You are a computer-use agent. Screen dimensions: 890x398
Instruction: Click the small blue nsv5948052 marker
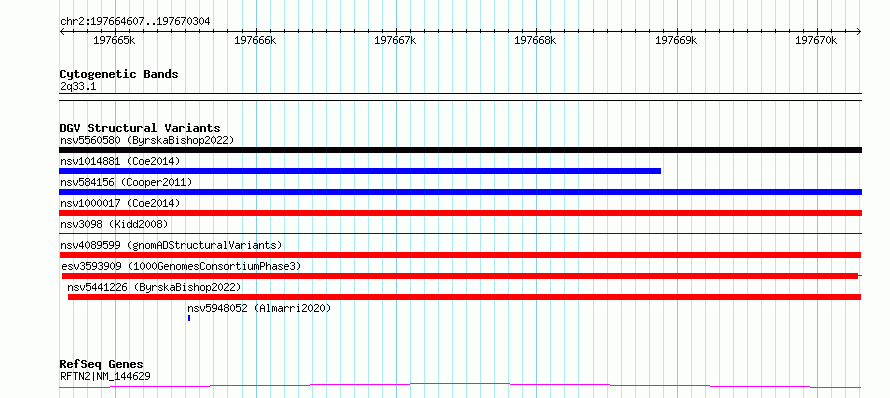(189, 319)
